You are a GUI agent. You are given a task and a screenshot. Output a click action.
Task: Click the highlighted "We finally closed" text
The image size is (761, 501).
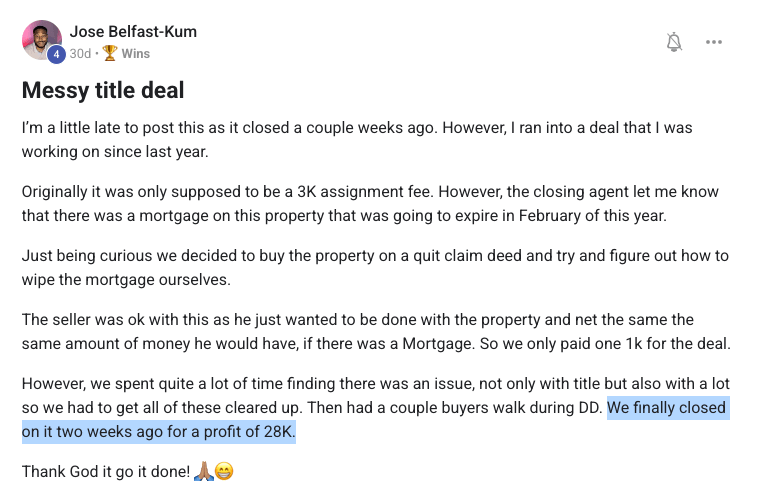[666, 407]
